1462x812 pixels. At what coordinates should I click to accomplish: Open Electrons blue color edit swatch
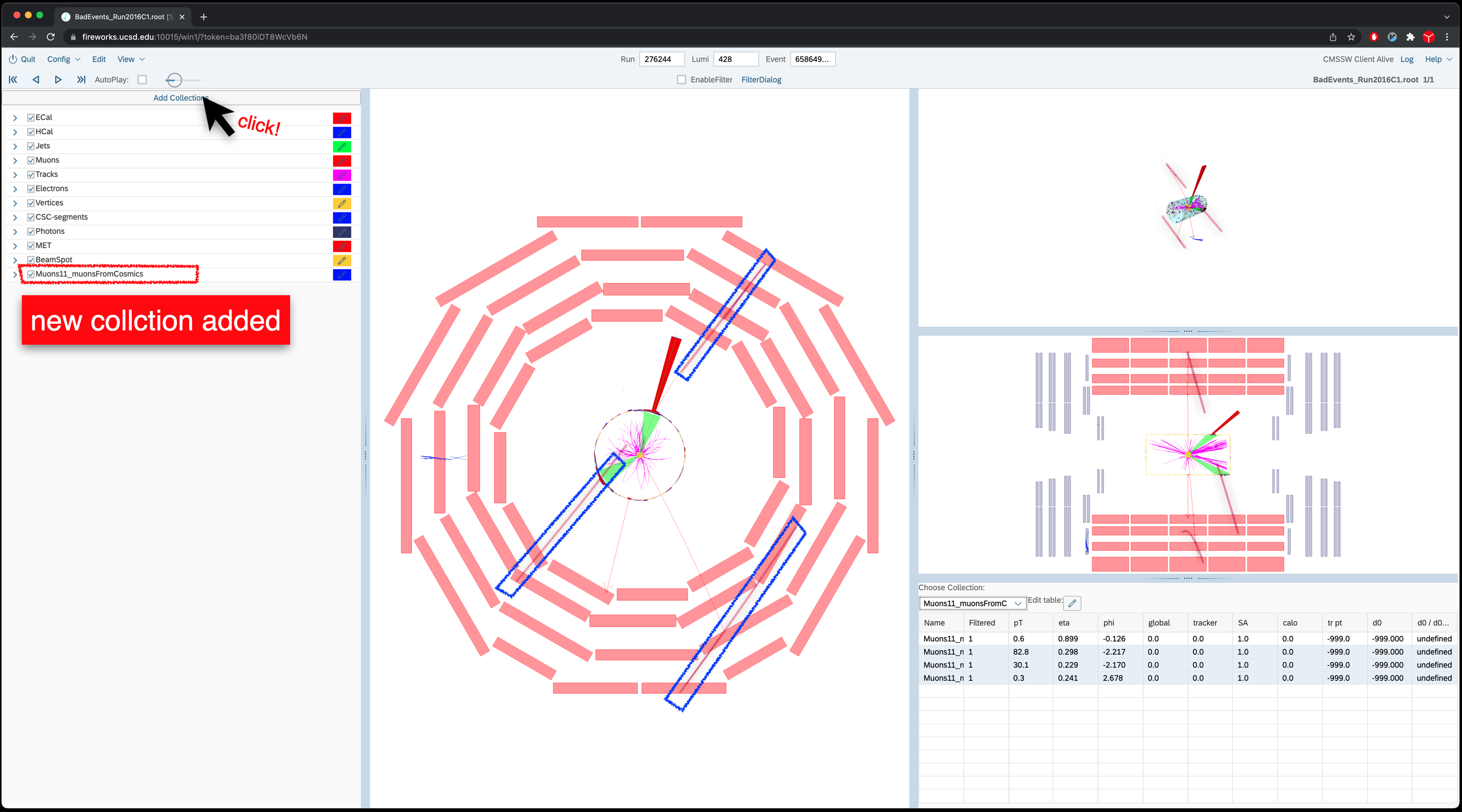click(x=341, y=189)
